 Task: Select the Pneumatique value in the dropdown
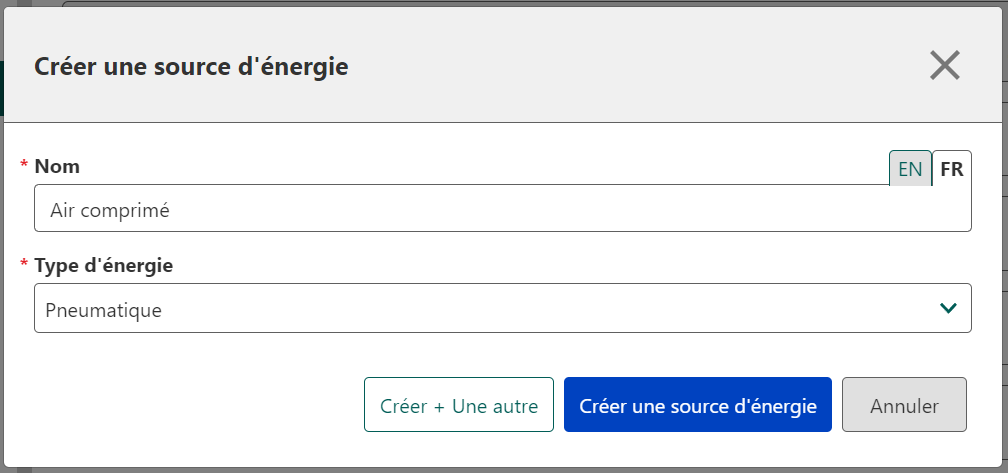(x=104, y=310)
